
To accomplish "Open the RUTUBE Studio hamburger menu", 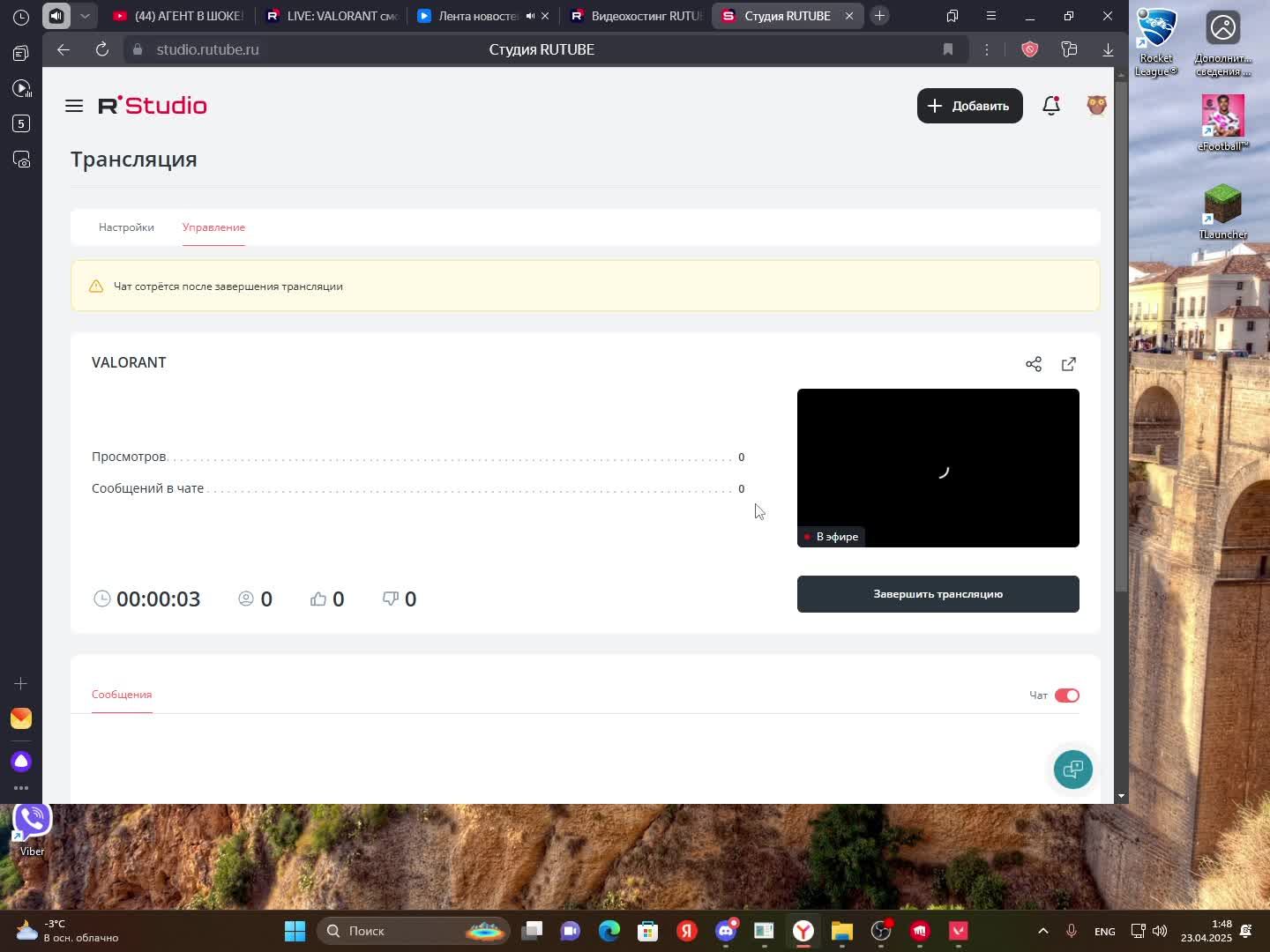I will (74, 106).
